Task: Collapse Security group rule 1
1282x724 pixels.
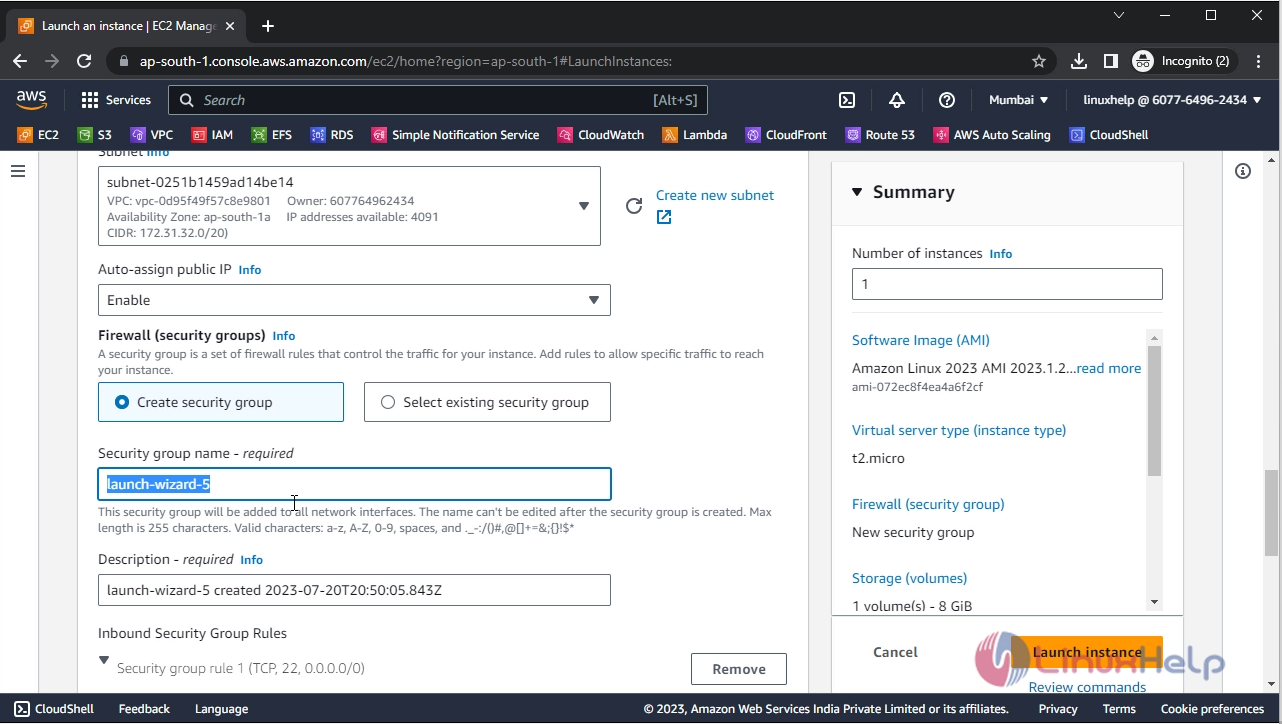Action: 104,660
